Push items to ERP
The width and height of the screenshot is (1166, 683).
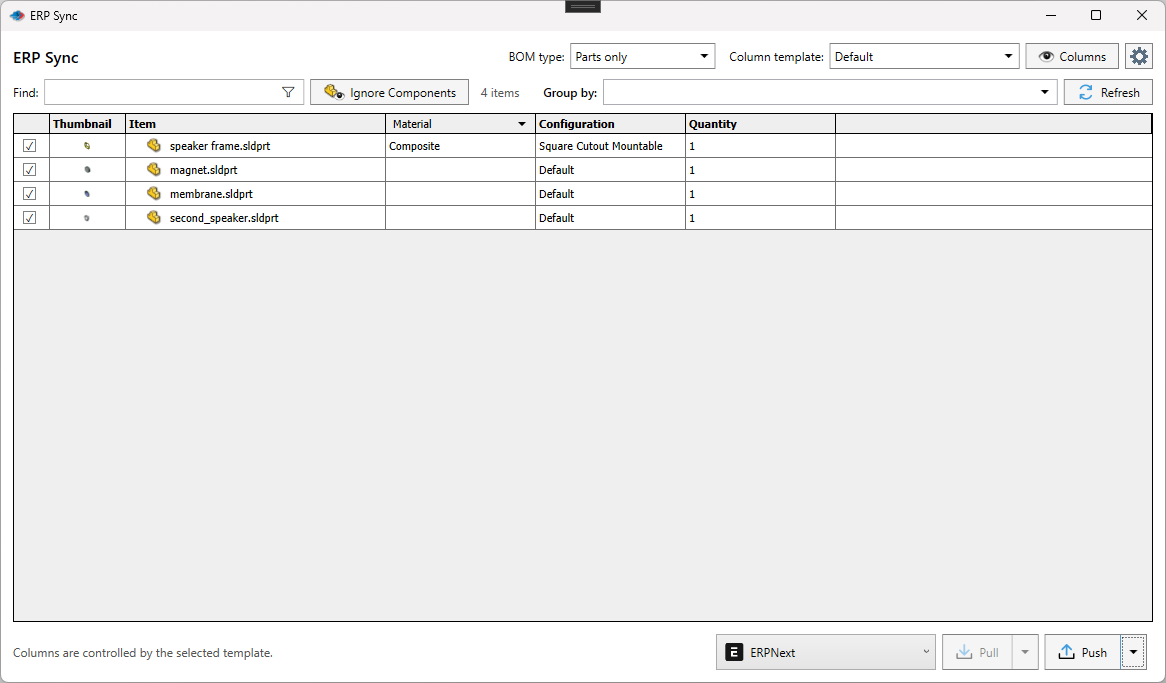tap(1082, 652)
